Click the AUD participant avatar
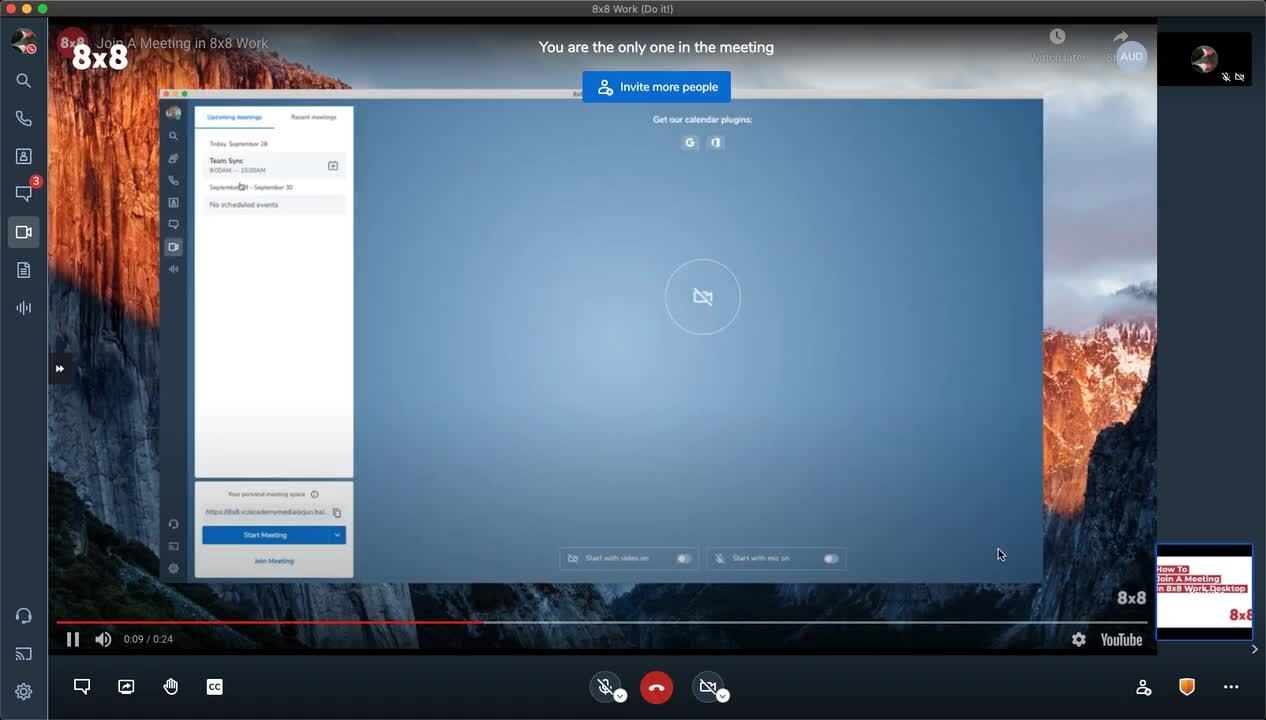Image resolution: width=1266 pixels, height=720 pixels. pos(1131,57)
